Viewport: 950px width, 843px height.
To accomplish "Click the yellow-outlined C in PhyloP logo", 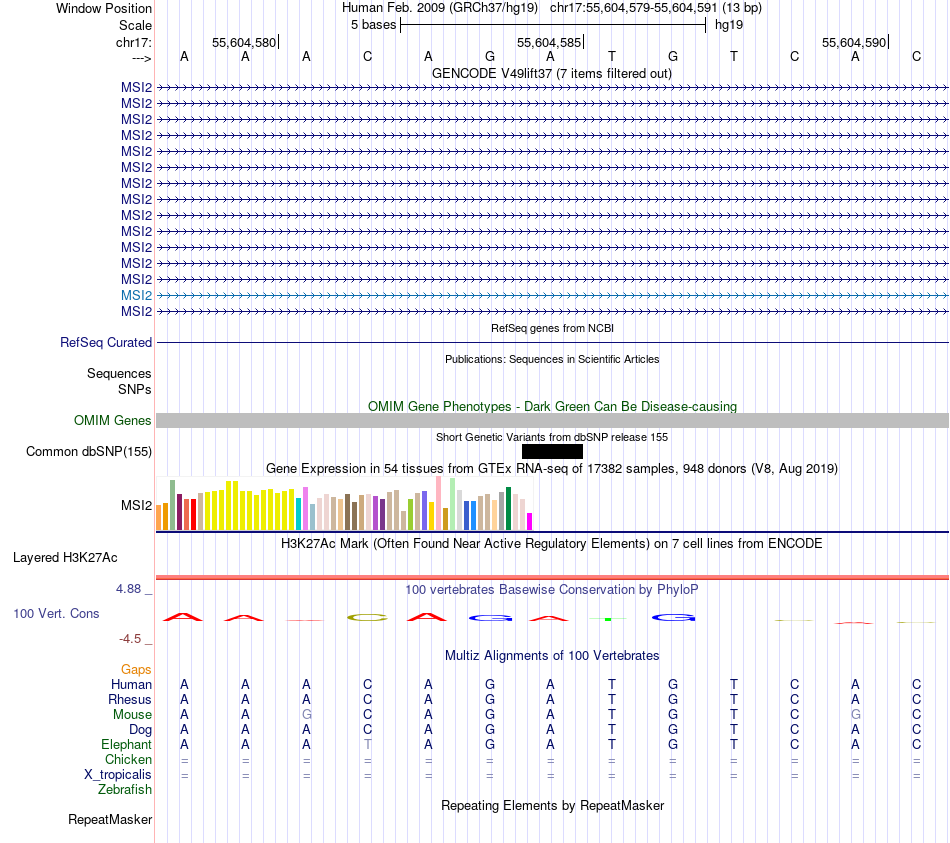I will point(367,618).
